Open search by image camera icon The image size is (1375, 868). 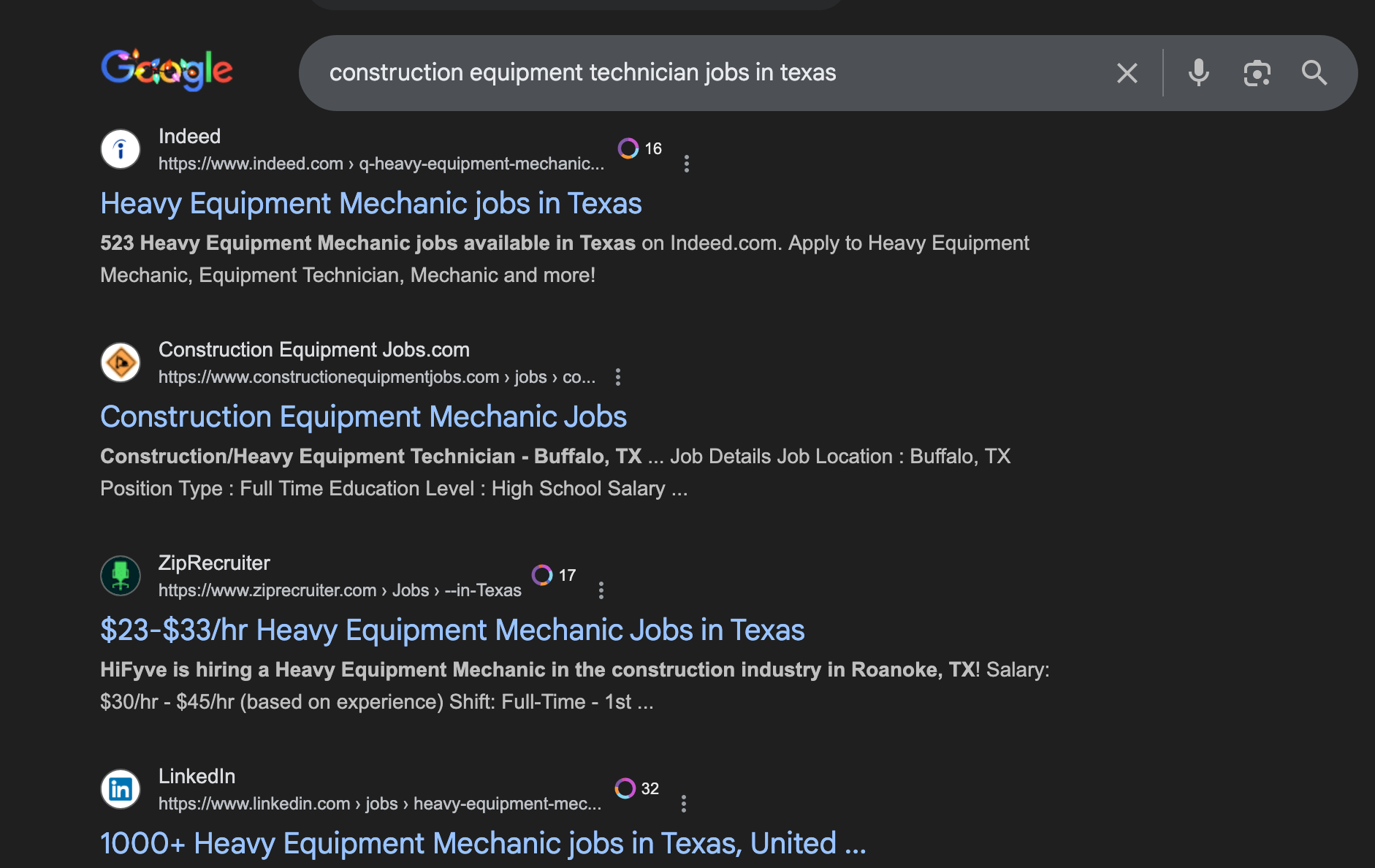click(1257, 73)
